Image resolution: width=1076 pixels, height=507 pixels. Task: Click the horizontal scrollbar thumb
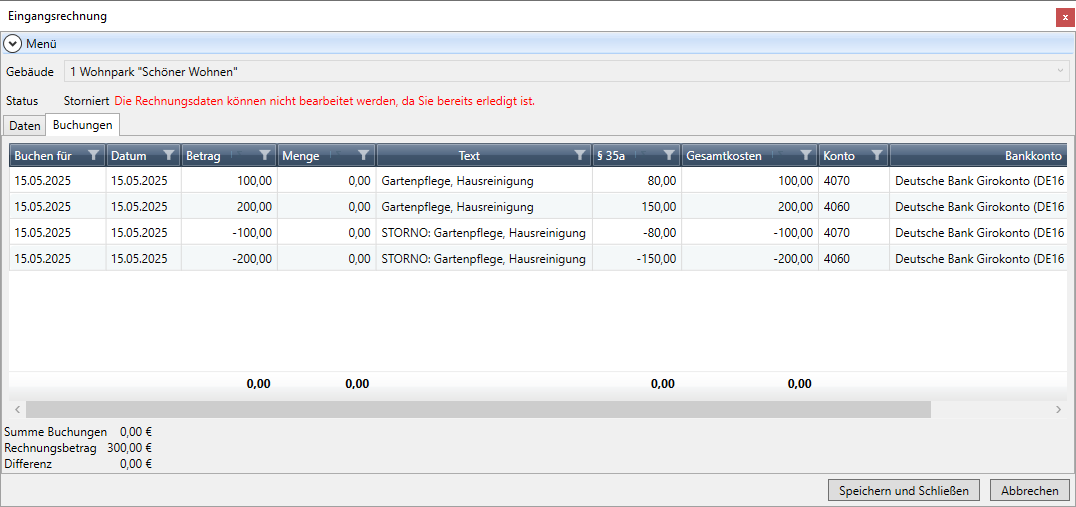478,410
